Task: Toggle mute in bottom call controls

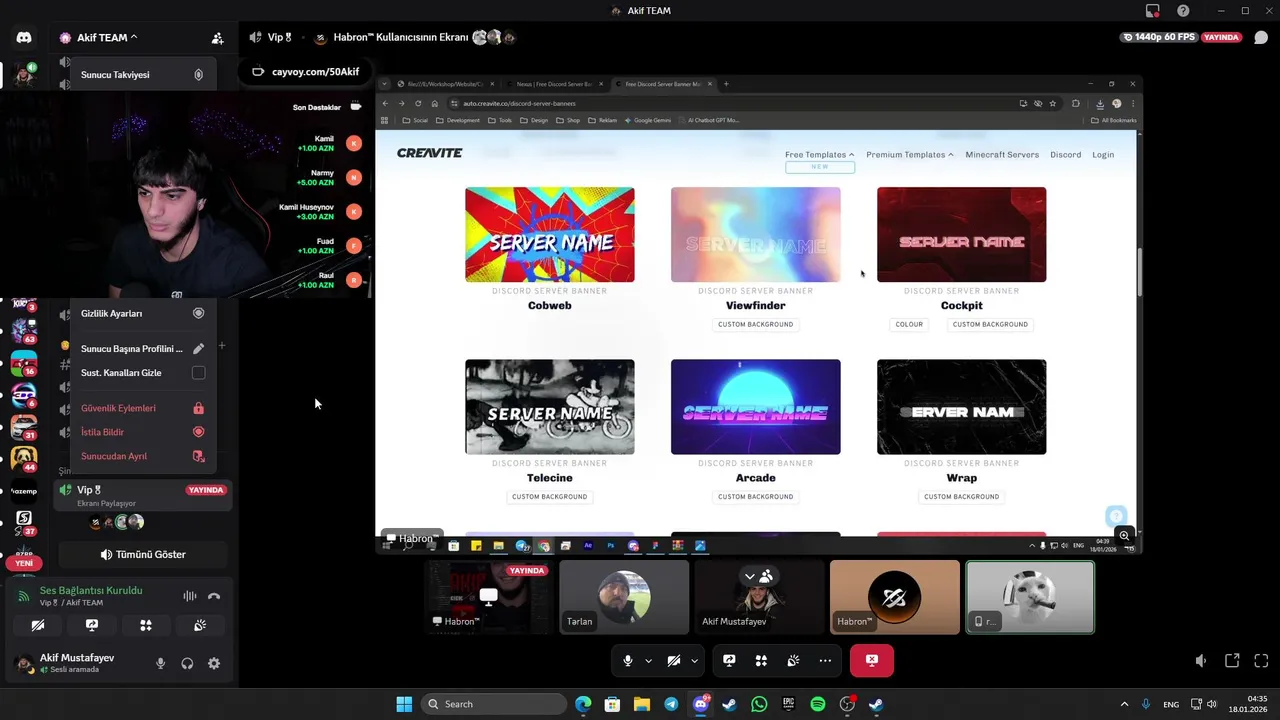Action: coord(628,661)
